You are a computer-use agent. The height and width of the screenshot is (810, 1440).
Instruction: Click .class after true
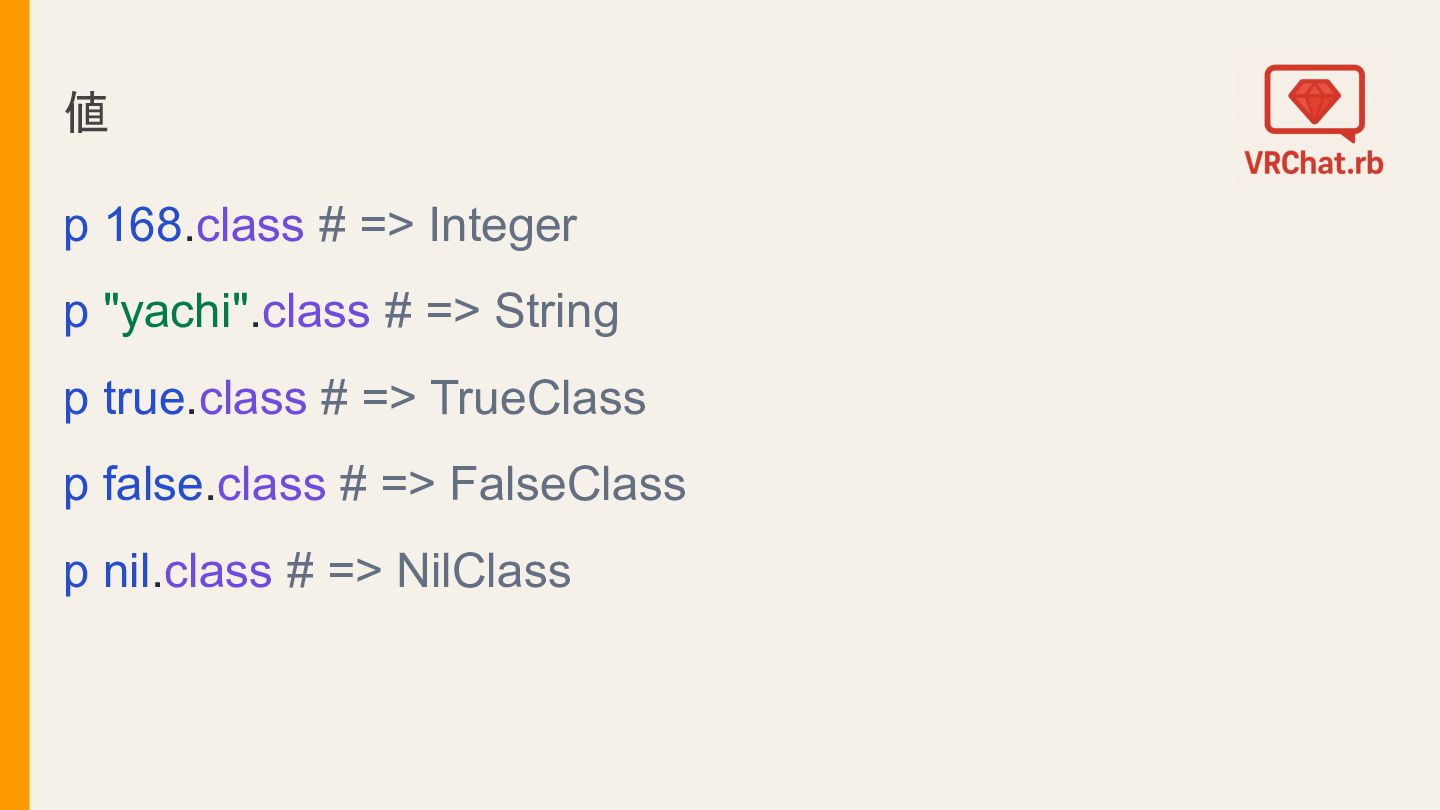coord(247,398)
